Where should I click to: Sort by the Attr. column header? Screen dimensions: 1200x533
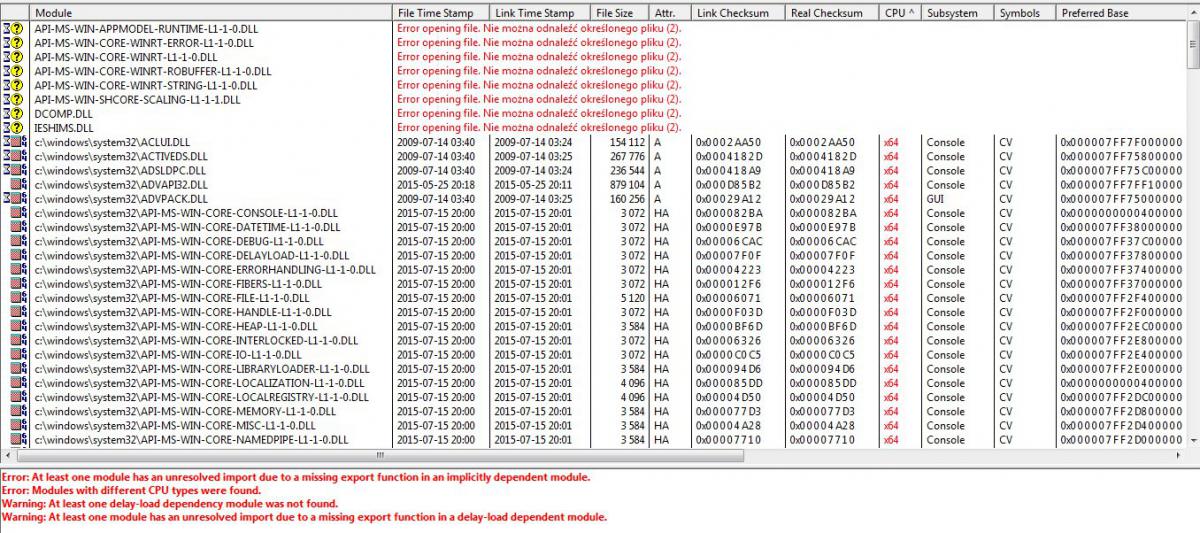pyautogui.click(x=669, y=13)
